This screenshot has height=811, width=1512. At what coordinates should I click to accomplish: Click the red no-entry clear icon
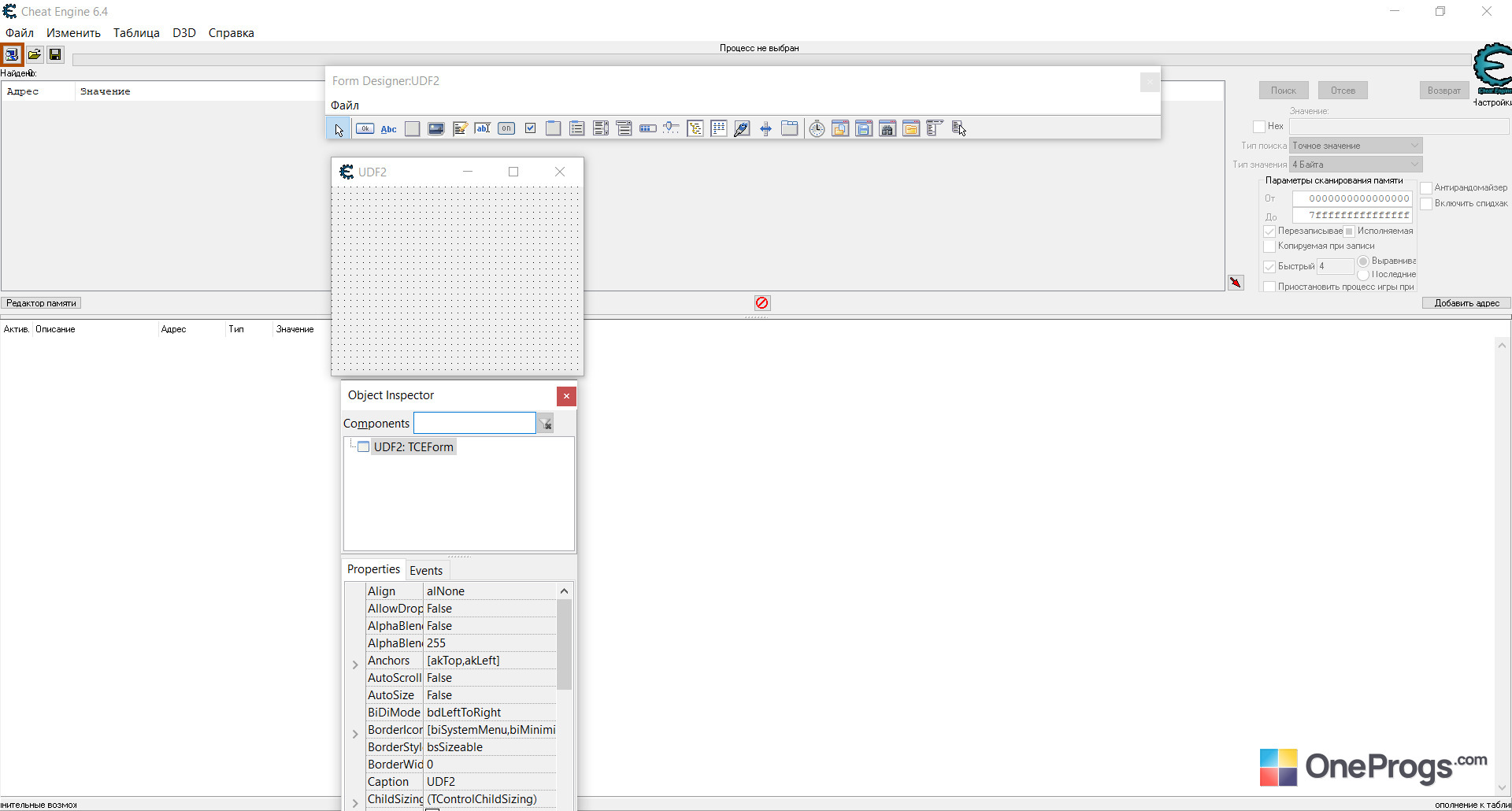click(x=762, y=303)
